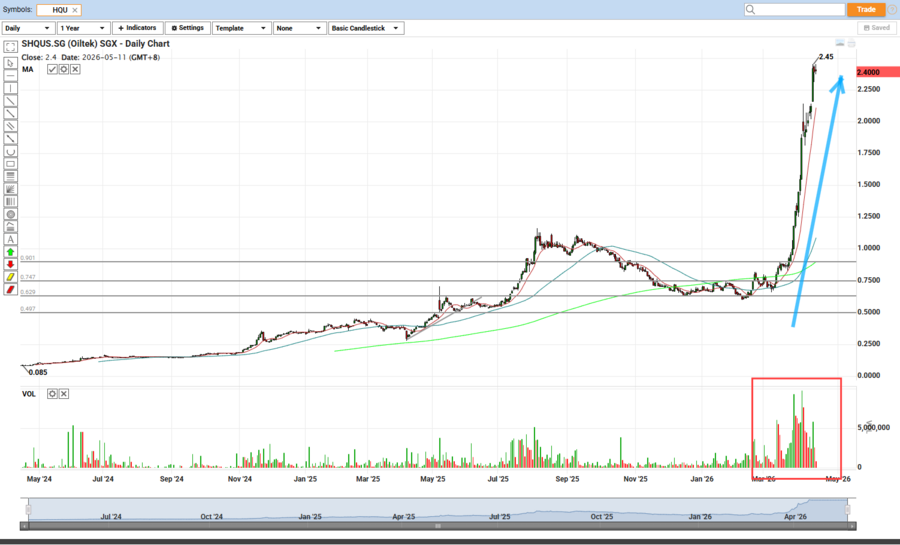Click the Indicators button
The height and width of the screenshot is (545, 900).
pos(136,28)
